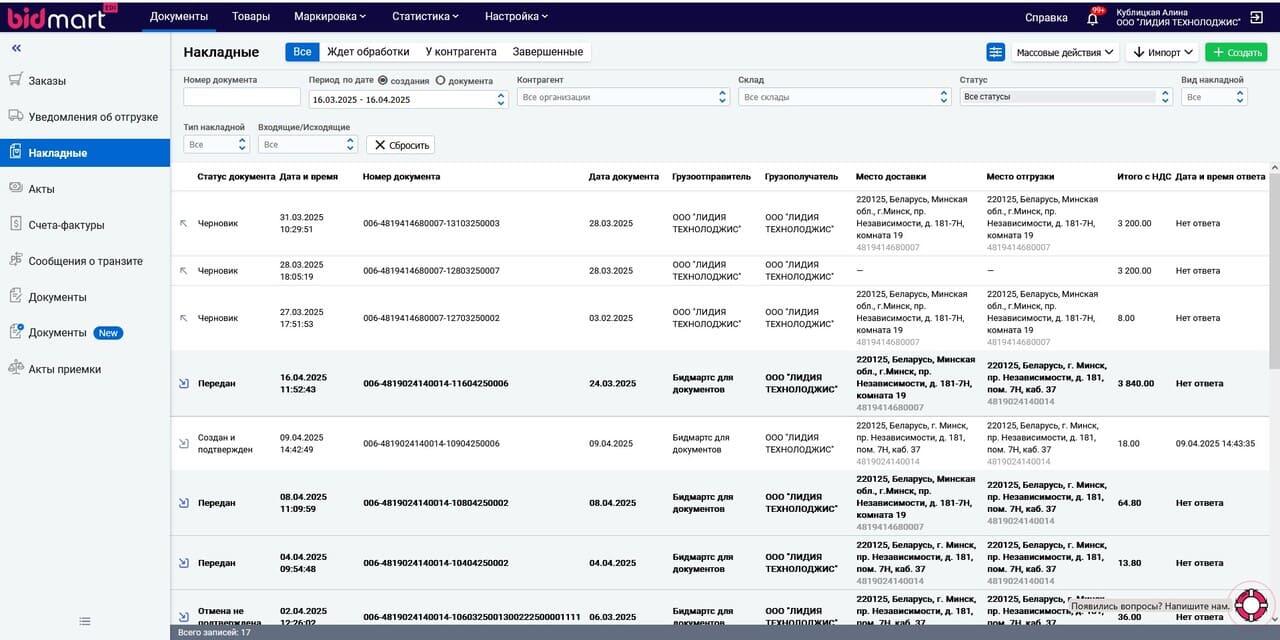Click the Сбросить reset filters button

(400, 145)
